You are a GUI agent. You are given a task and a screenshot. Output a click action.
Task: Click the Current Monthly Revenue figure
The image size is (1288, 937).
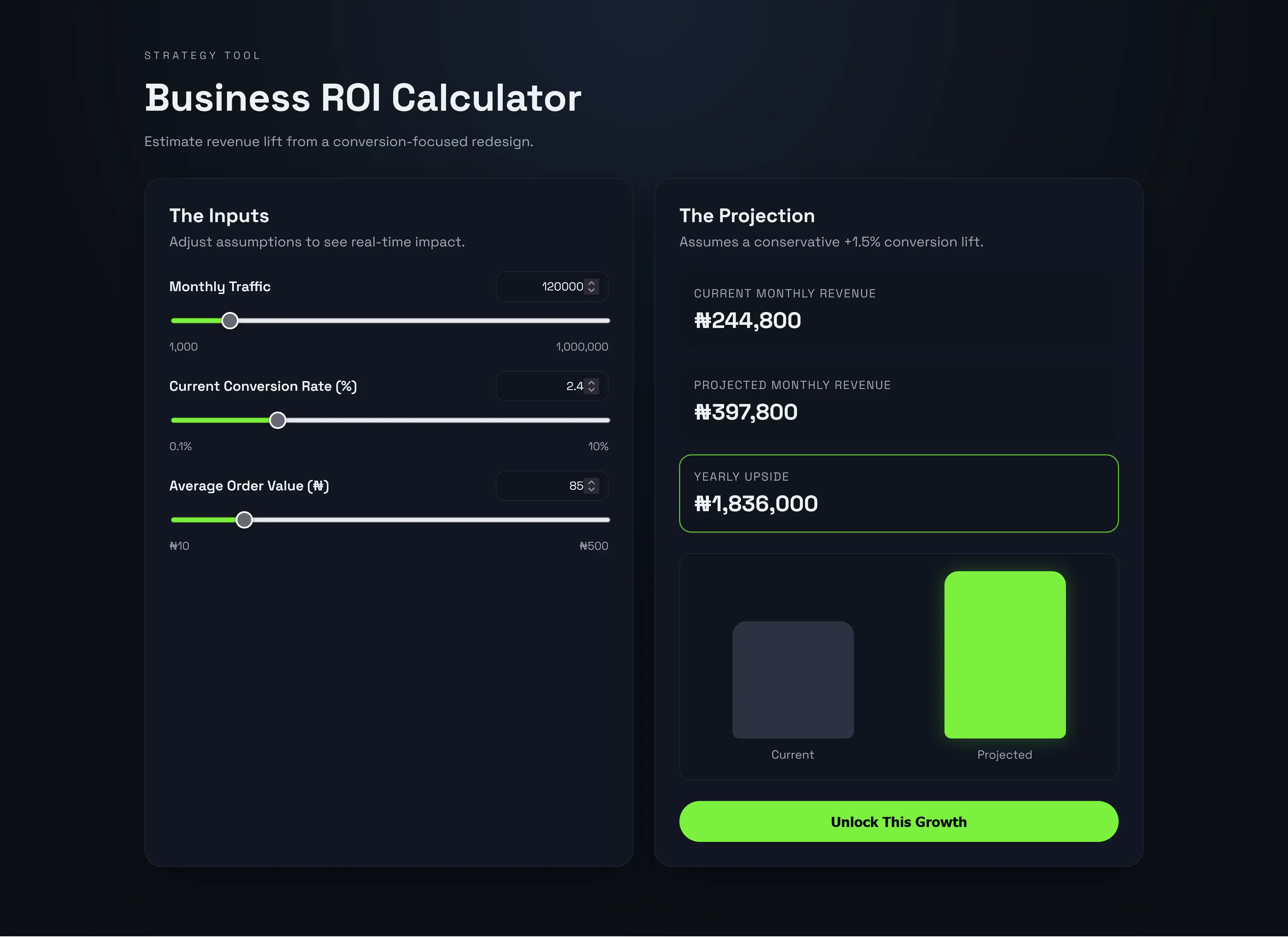pos(747,320)
